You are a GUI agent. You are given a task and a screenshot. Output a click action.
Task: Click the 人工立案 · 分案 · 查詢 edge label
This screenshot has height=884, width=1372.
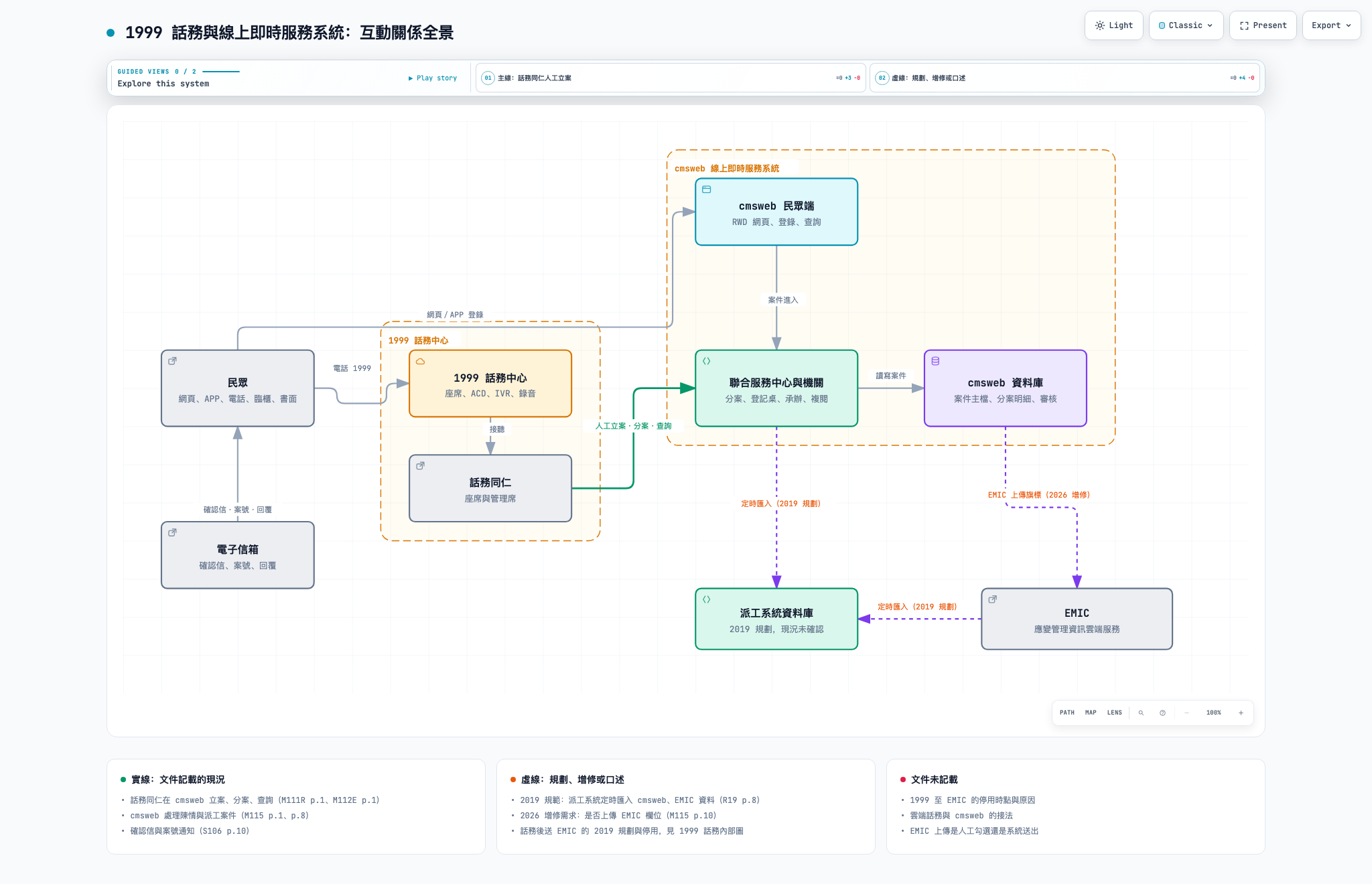(x=633, y=426)
